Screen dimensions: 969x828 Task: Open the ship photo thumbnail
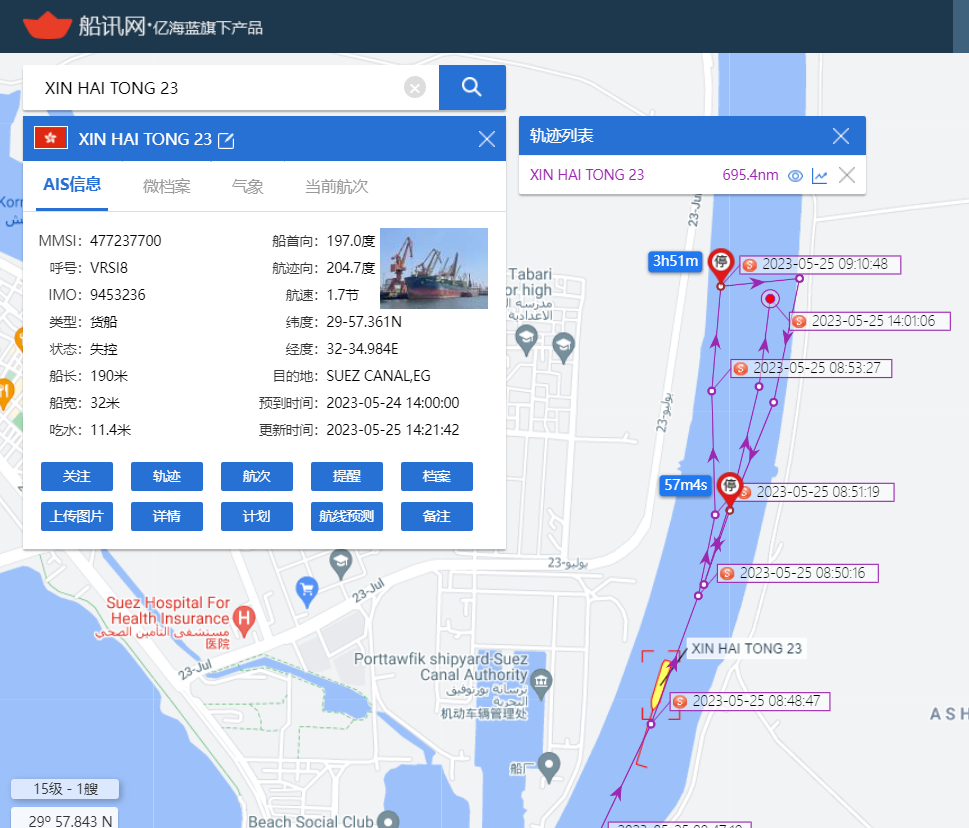[x=434, y=268]
